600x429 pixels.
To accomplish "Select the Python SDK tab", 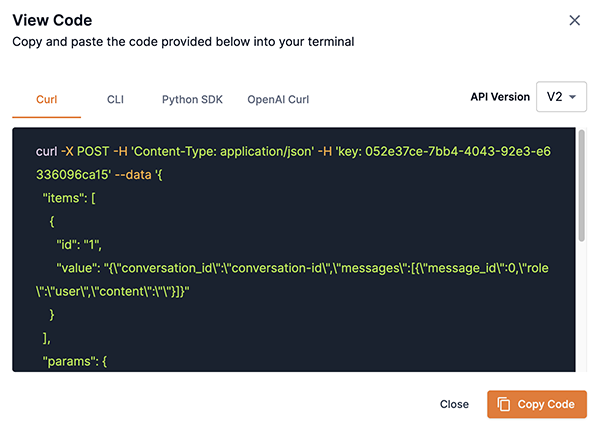I will (192, 100).
